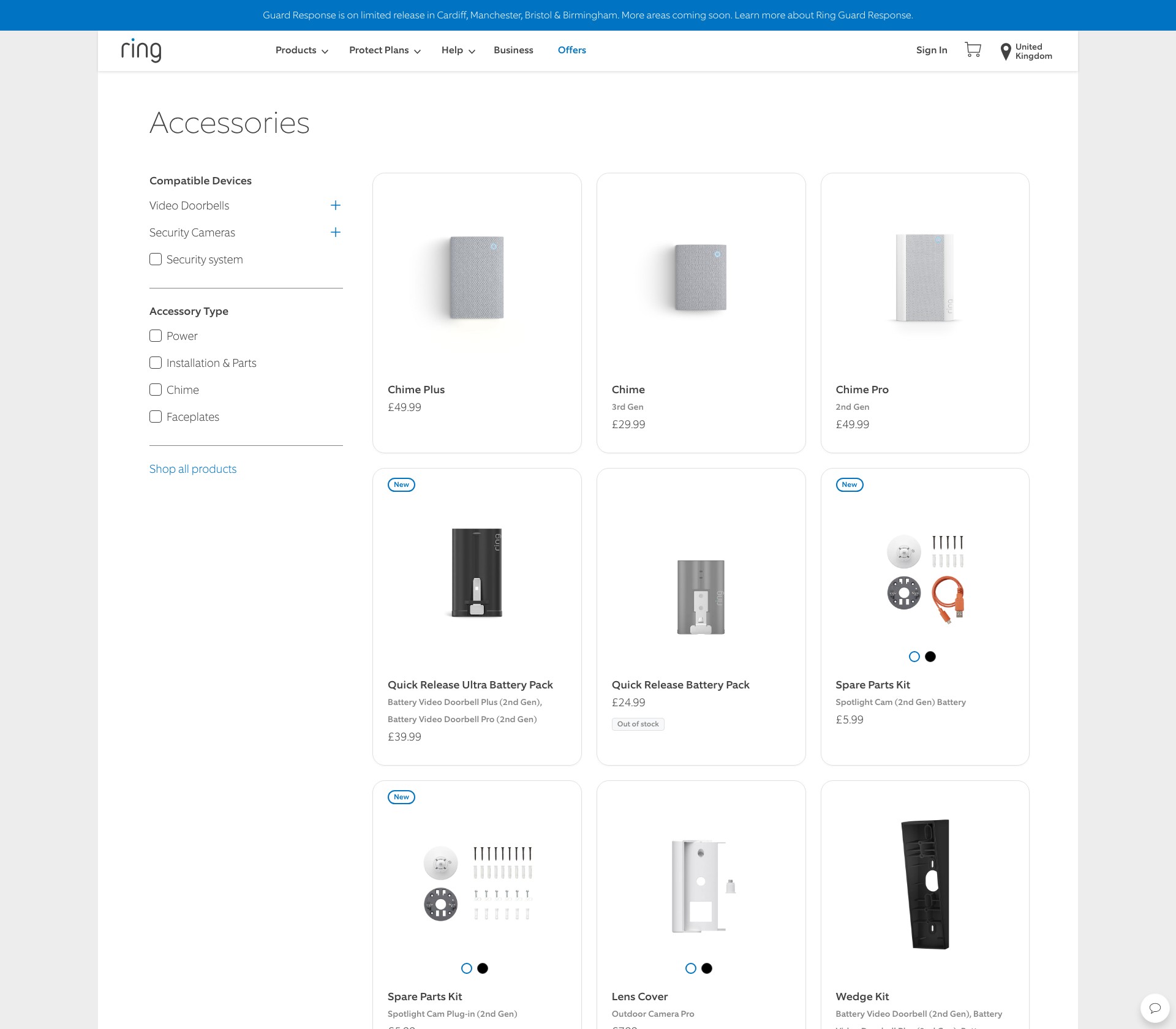Image resolution: width=1176 pixels, height=1029 pixels.
Task: Enable the Installation & Parts filter
Action: pos(156,363)
